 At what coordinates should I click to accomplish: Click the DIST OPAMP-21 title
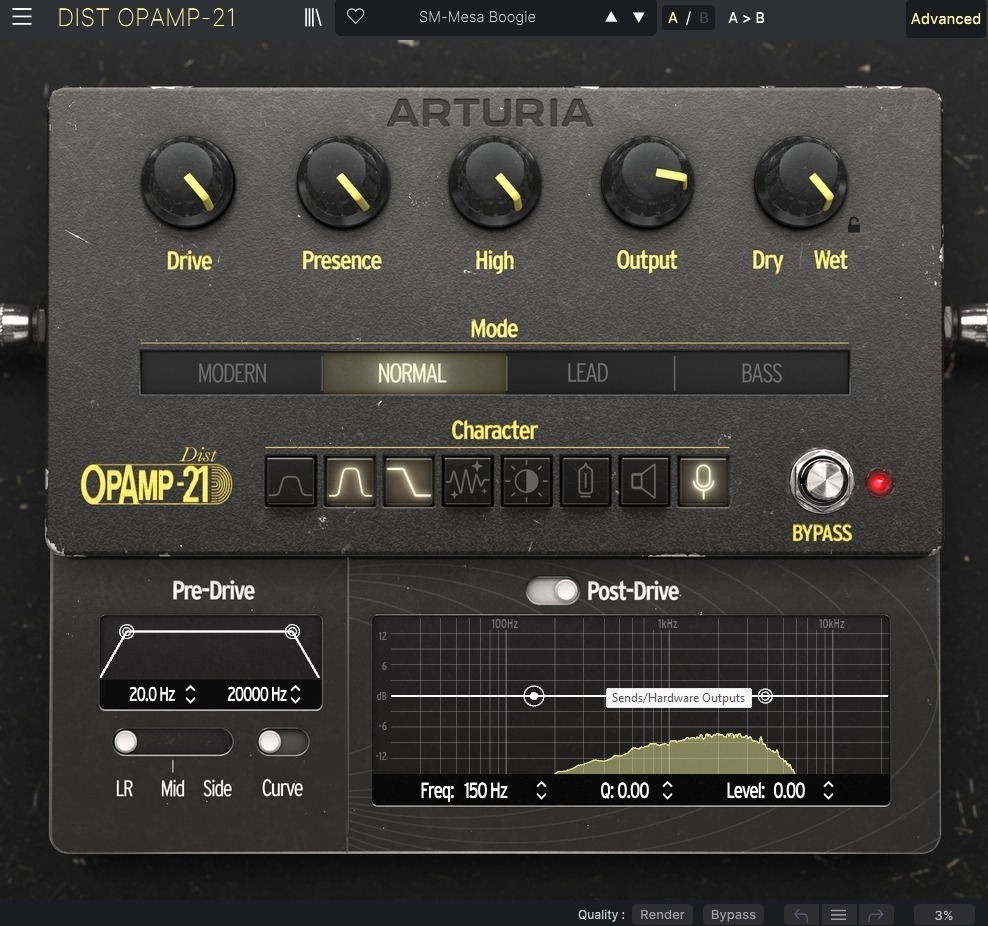point(146,18)
